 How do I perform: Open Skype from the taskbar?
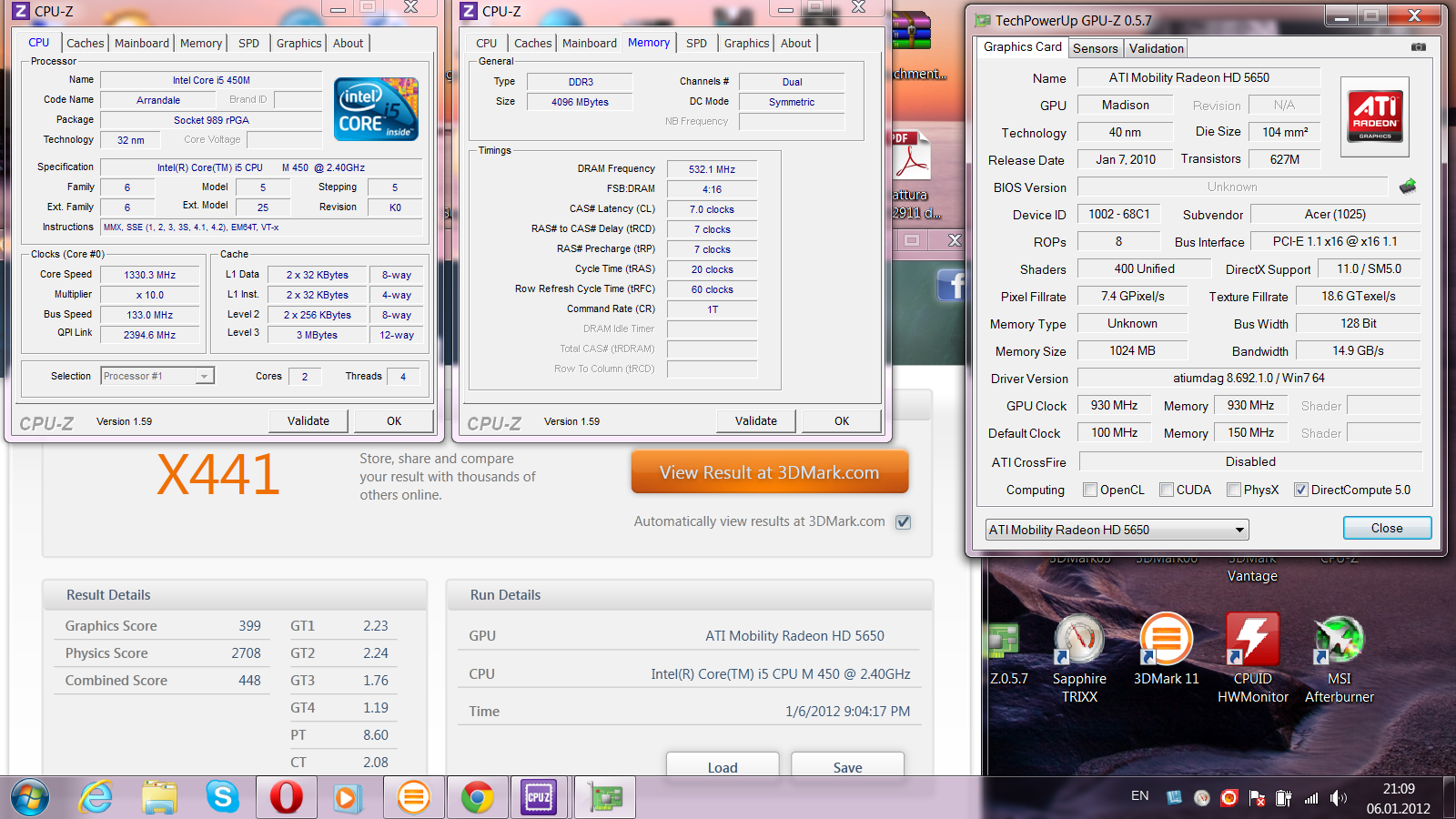point(222,798)
